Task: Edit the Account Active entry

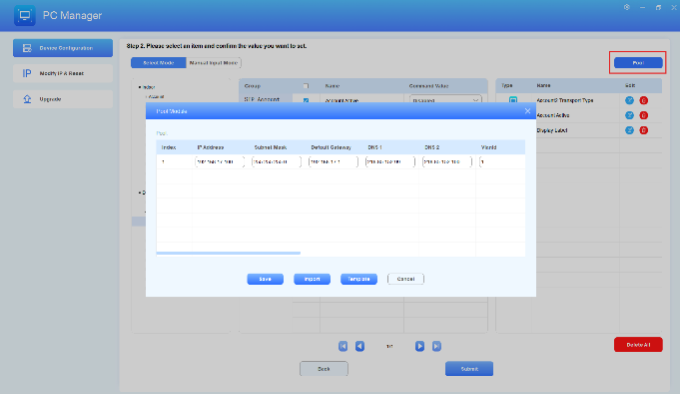Action: pos(629,115)
